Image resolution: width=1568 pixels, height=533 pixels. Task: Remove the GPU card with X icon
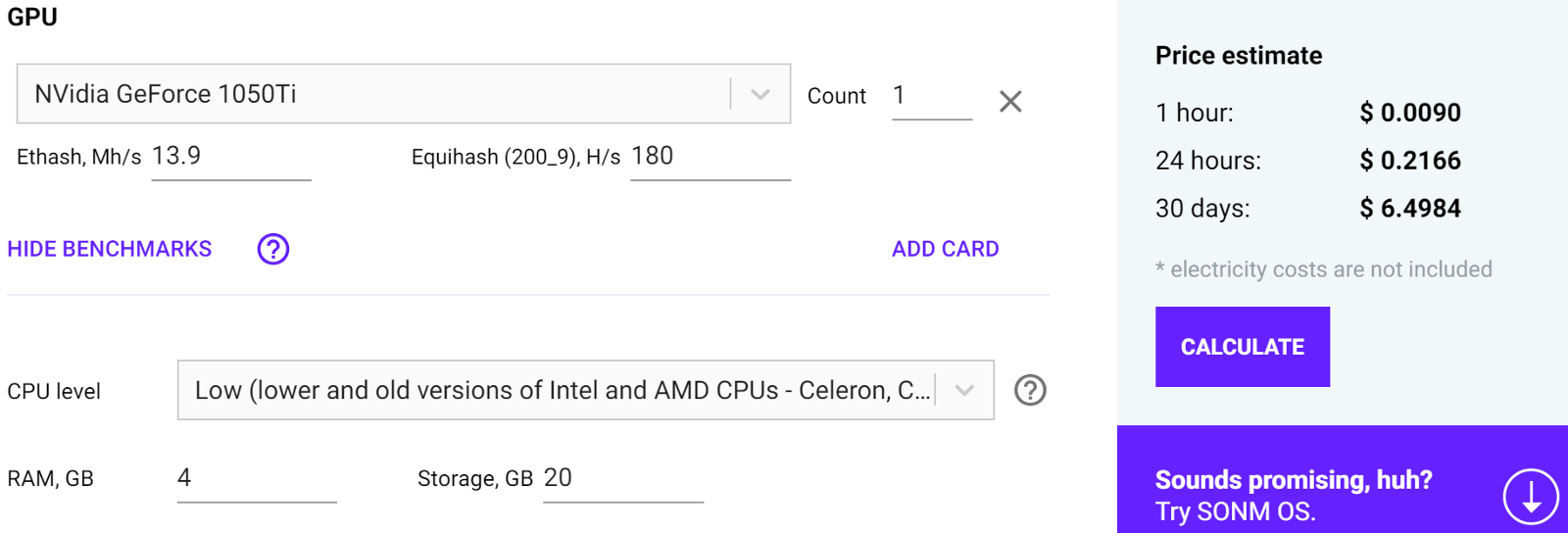pyautogui.click(x=1010, y=101)
